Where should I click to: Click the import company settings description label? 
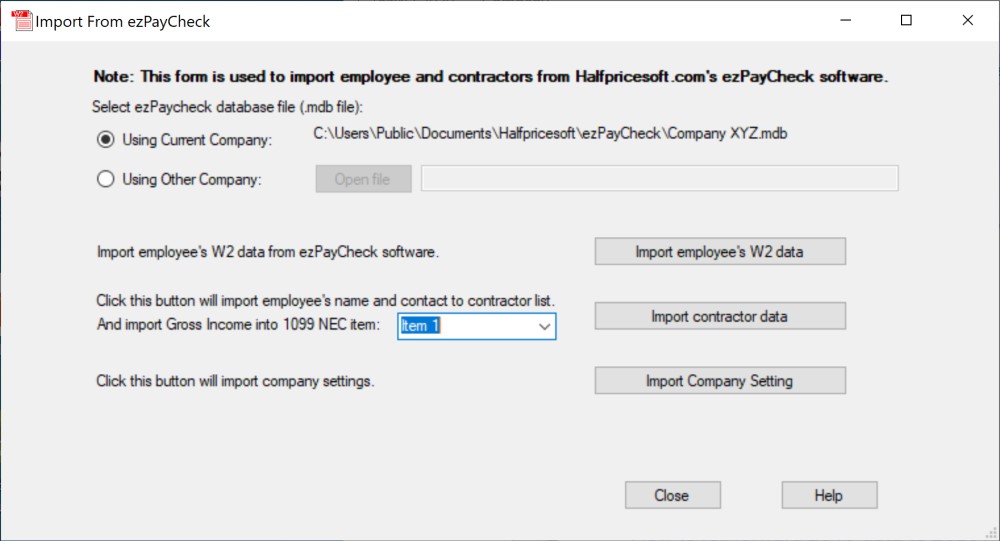(235, 381)
